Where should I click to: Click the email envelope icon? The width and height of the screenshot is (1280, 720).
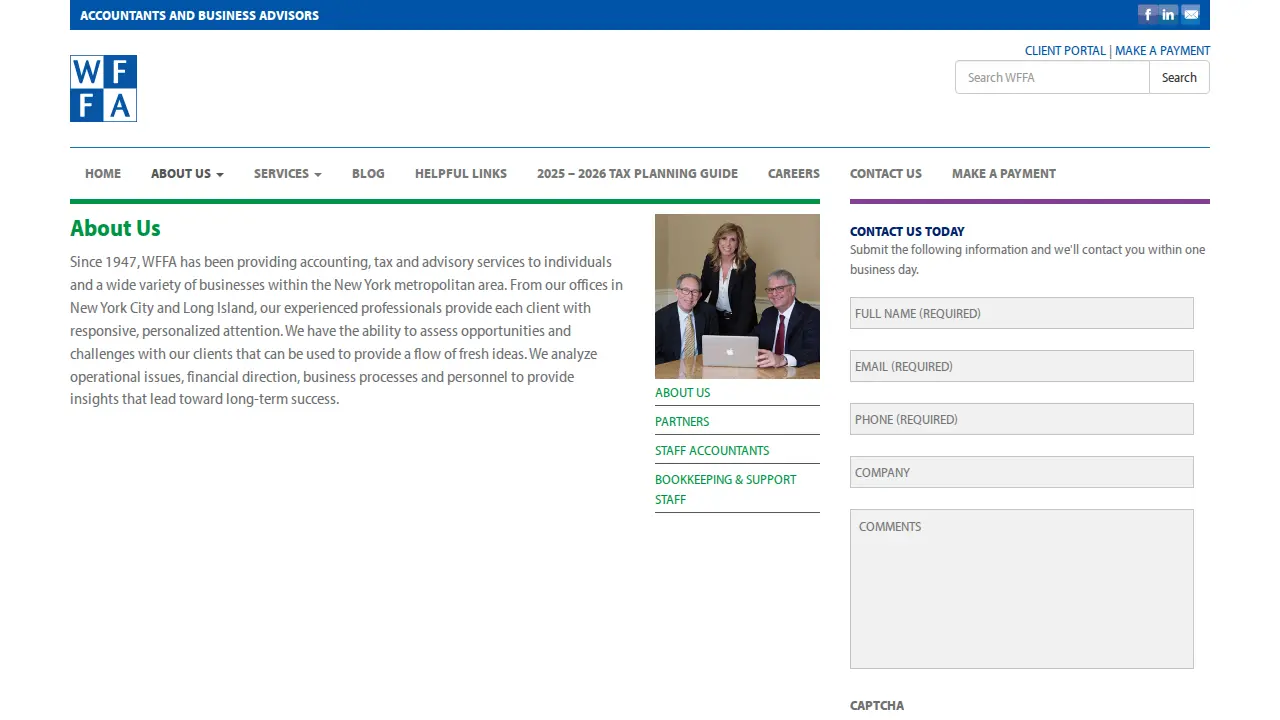coord(1191,14)
